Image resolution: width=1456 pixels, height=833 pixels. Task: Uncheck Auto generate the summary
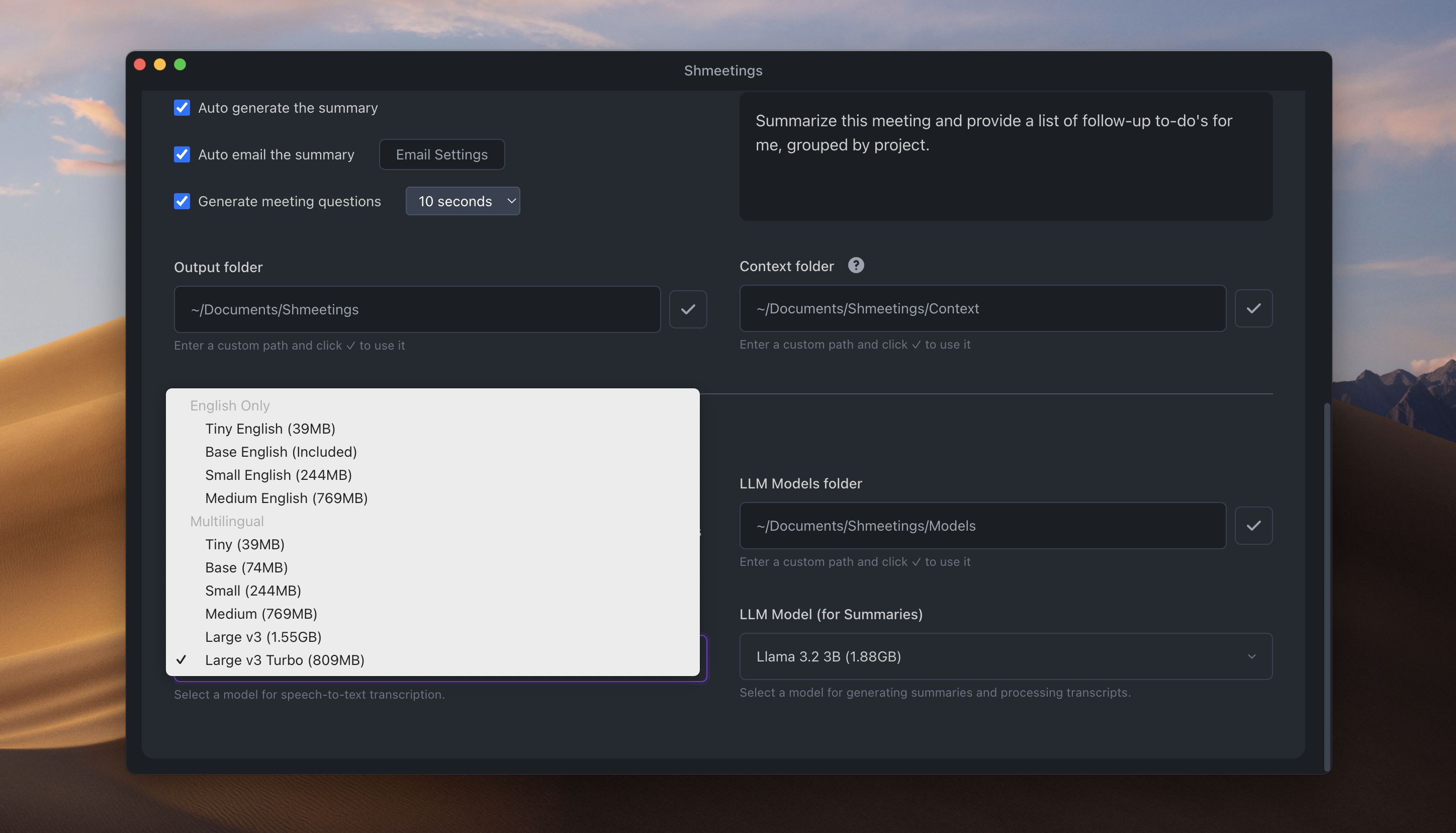click(182, 108)
